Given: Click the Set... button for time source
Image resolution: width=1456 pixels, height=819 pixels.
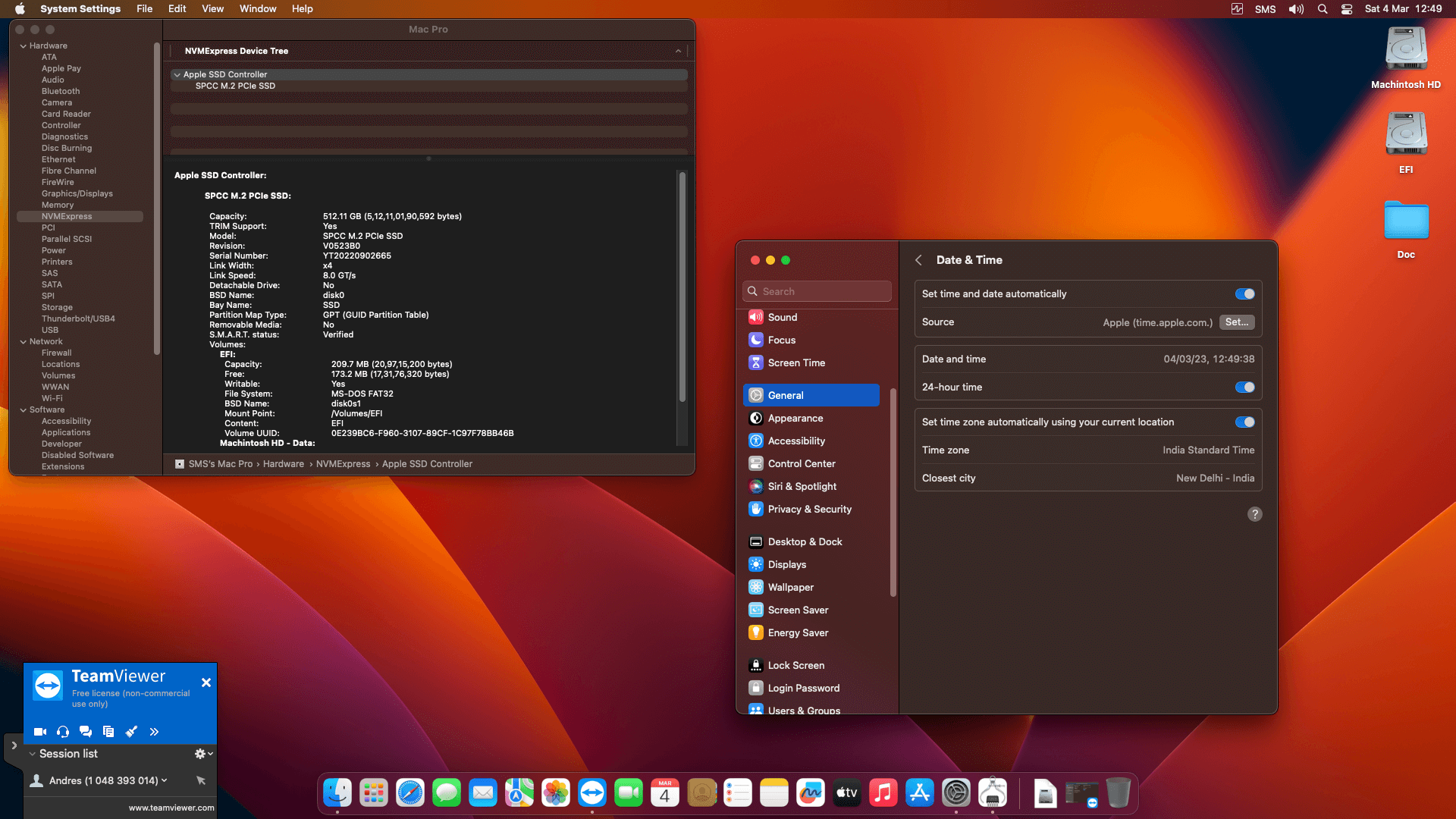Looking at the screenshot, I should pyautogui.click(x=1236, y=322).
